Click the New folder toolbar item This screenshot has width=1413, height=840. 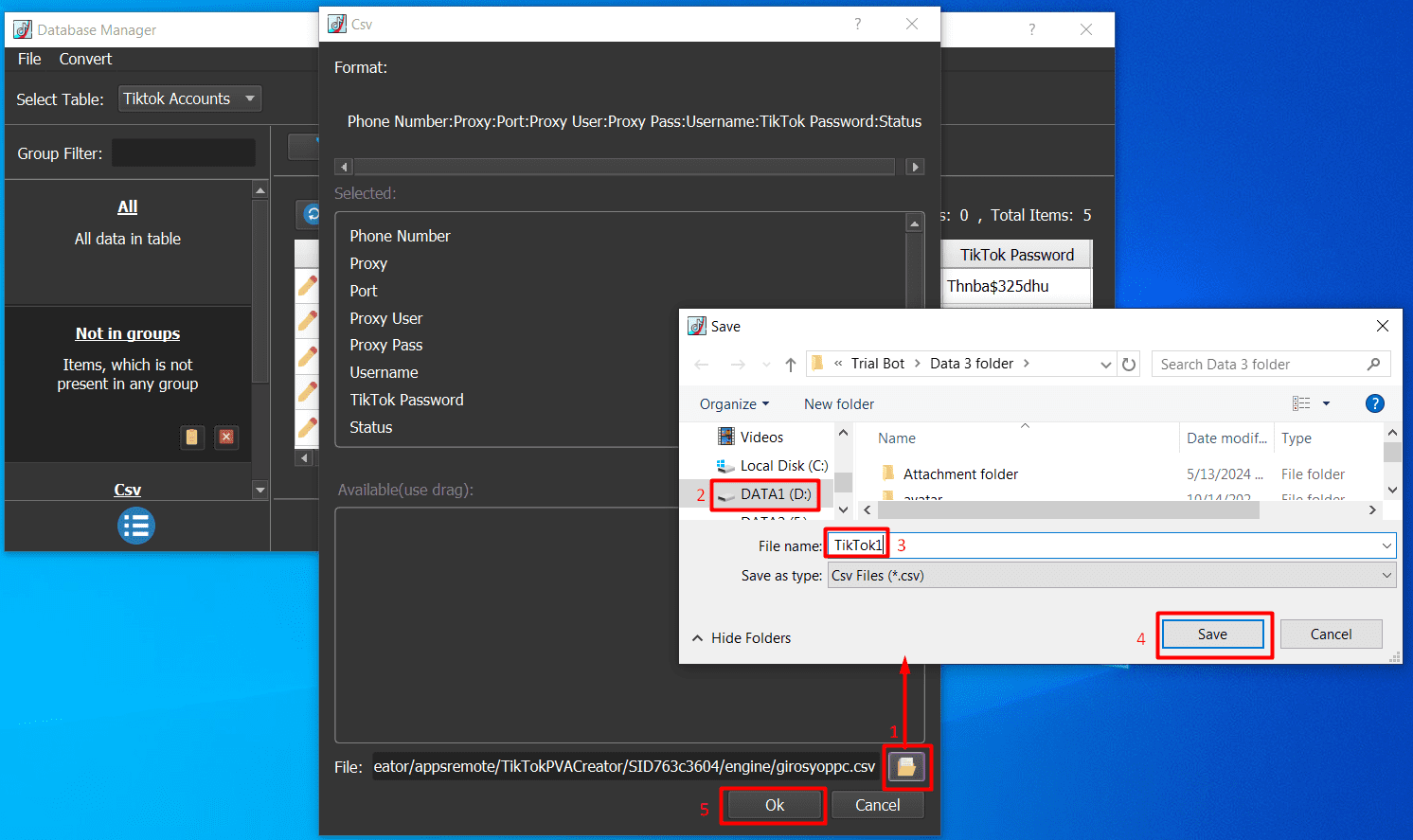click(x=839, y=403)
